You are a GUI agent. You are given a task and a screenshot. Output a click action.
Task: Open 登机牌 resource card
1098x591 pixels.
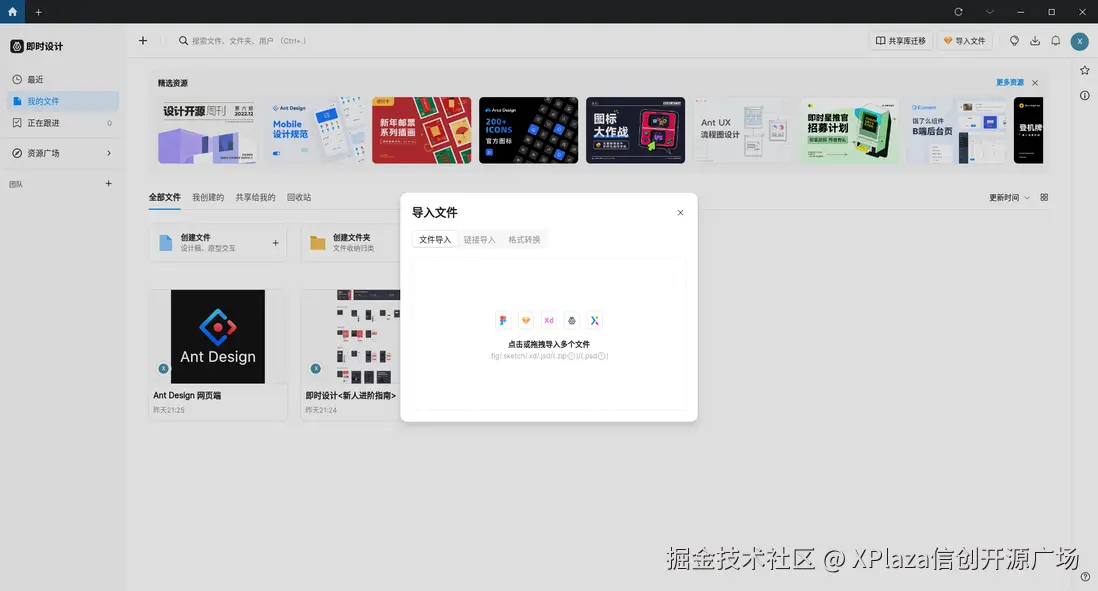tap(1029, 130)
